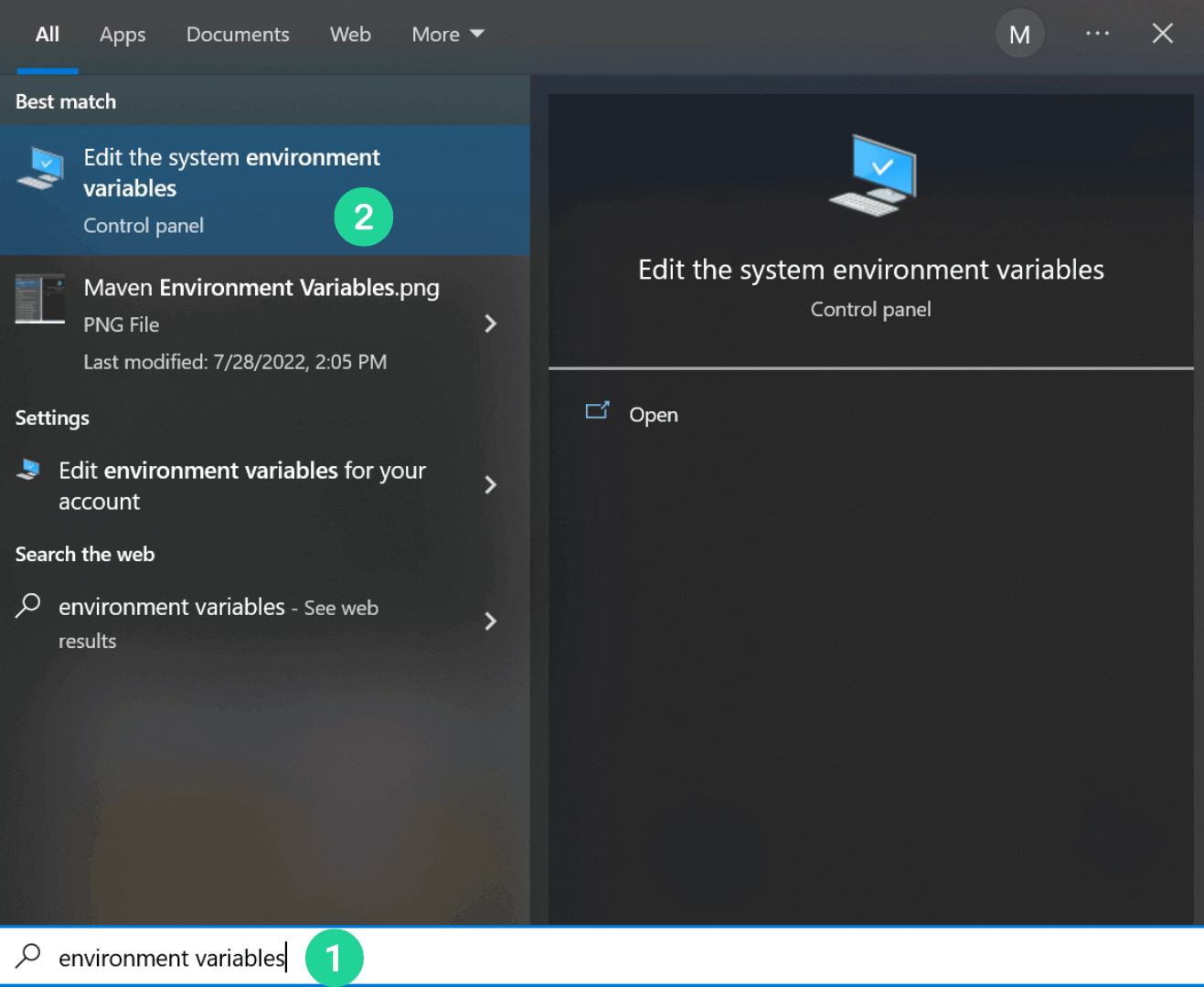This screenshot has width=1204, height=987.
Task: Close the search panel with X
Action: click(1162, 34)
